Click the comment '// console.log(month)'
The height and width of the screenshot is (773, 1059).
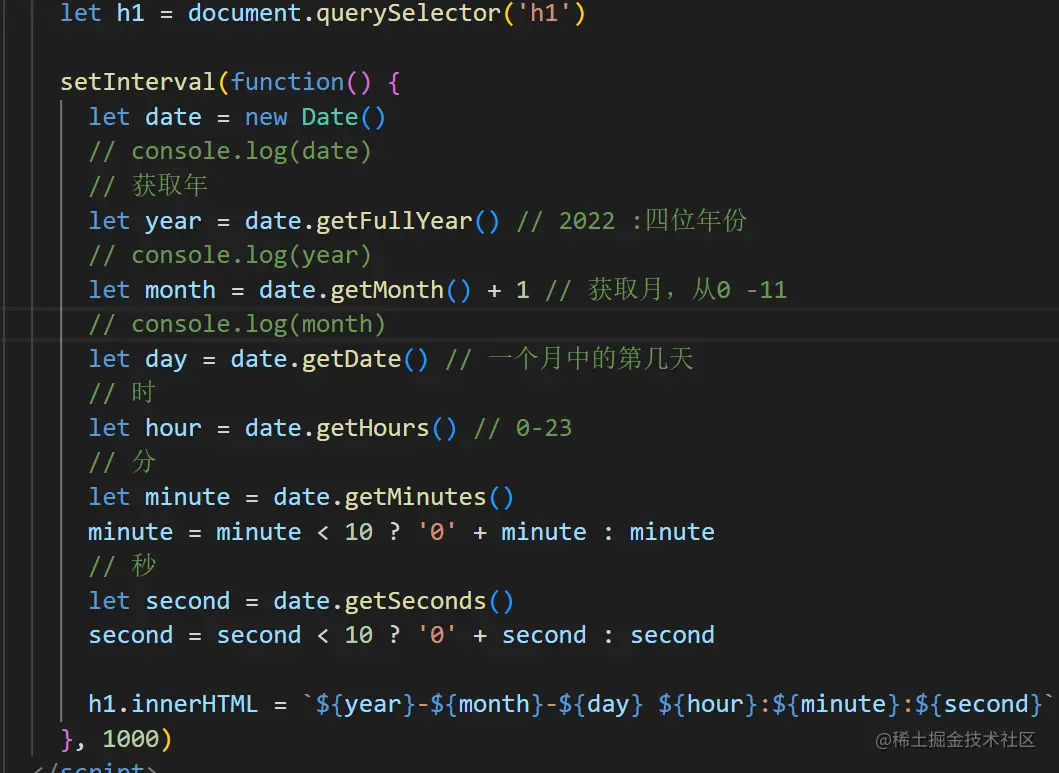click(237, 325)
